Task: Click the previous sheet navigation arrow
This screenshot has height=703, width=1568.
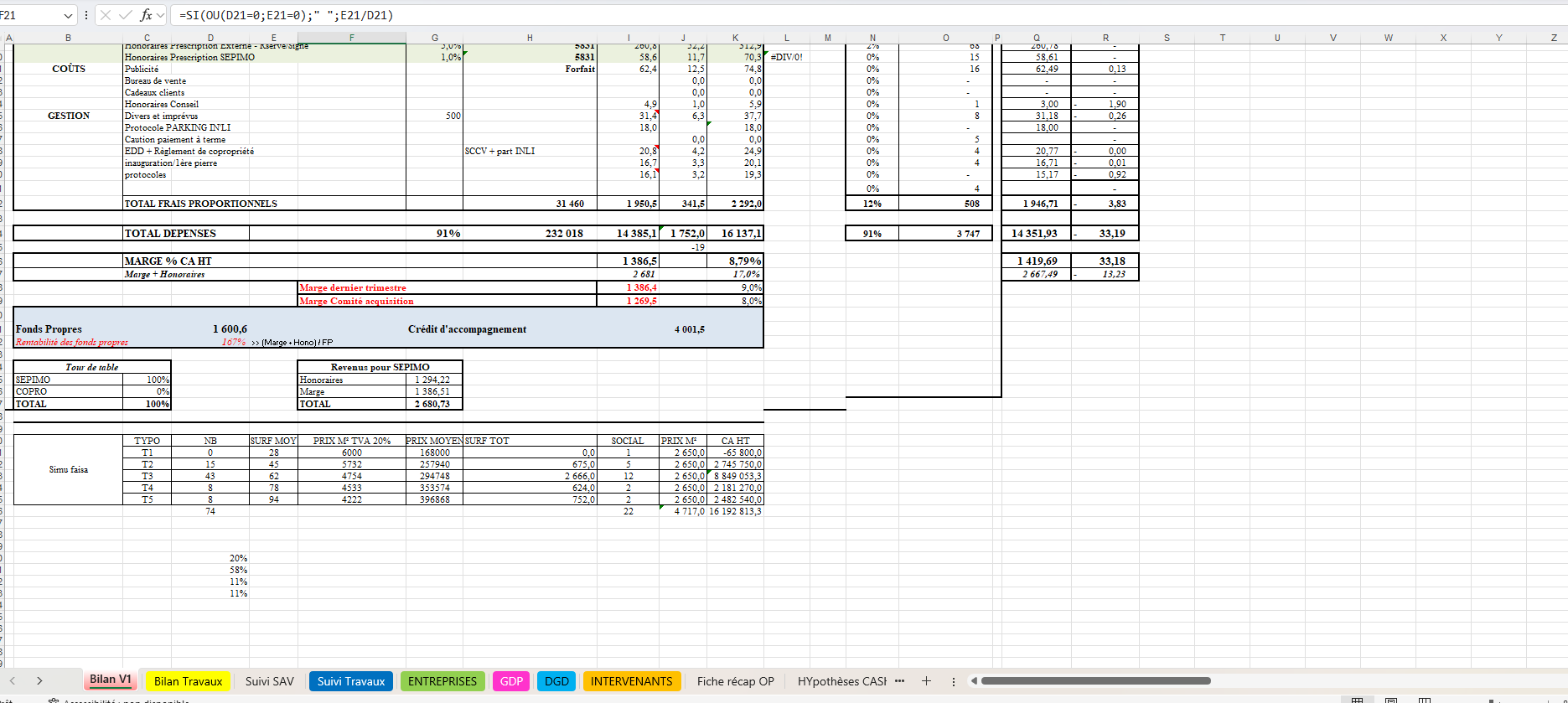Action: (12, 681)
